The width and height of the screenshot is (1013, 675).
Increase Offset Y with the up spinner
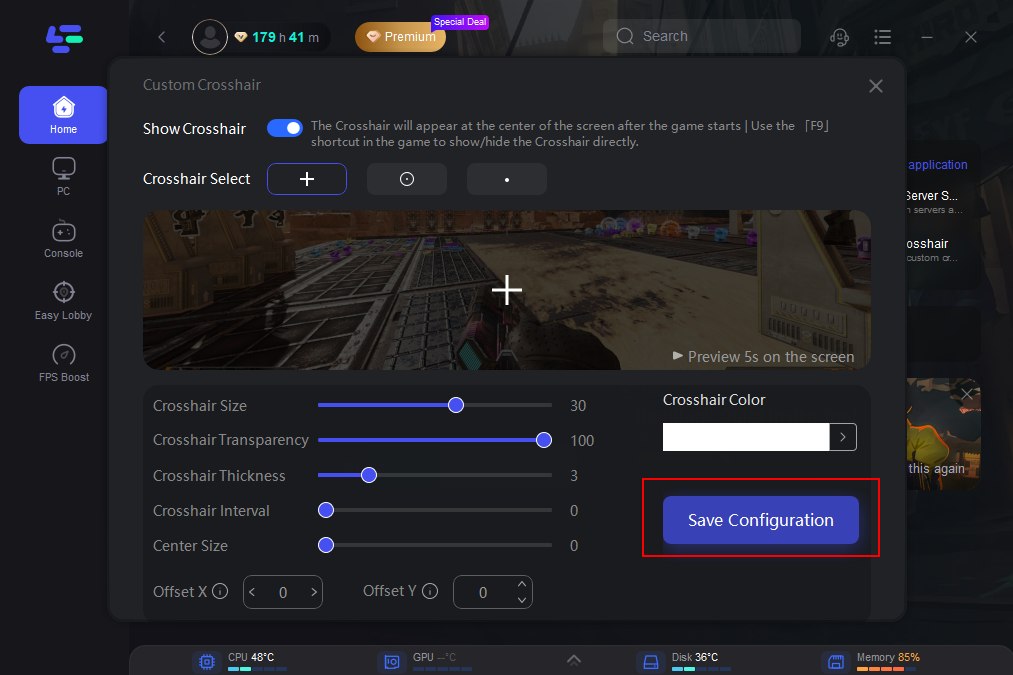coord(521,585)
